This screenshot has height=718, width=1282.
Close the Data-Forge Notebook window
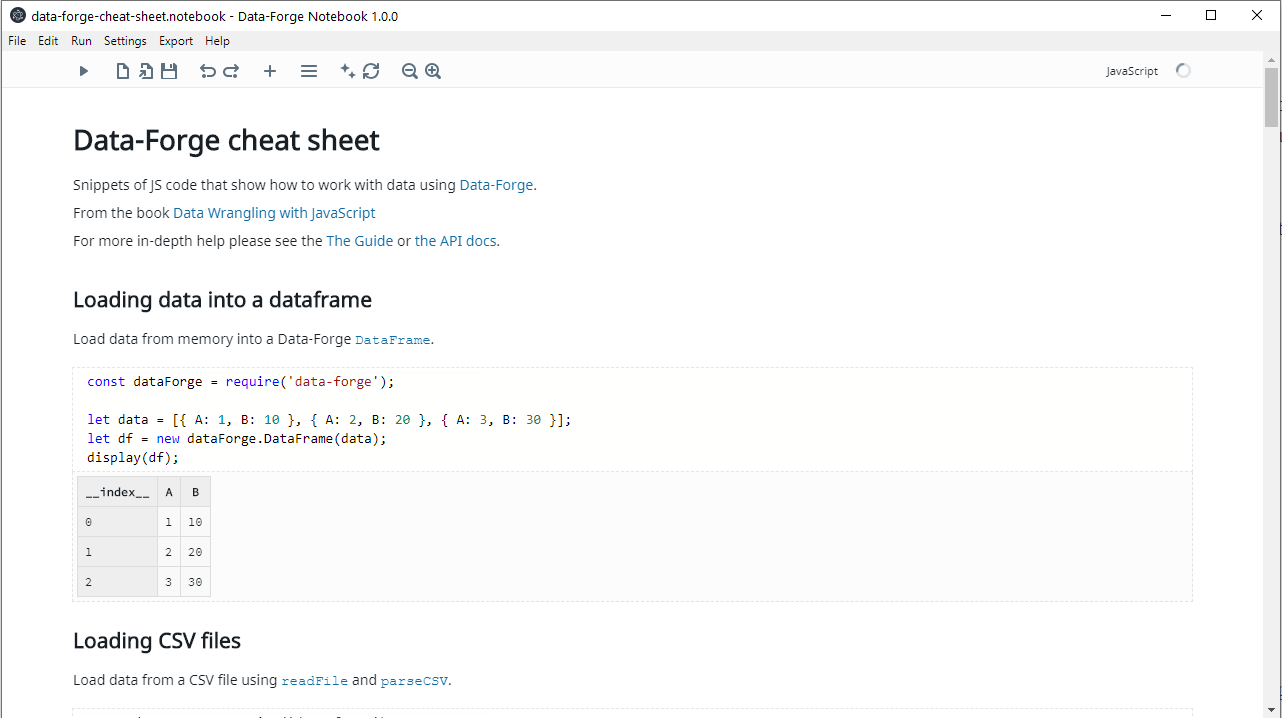[1258, 15]
